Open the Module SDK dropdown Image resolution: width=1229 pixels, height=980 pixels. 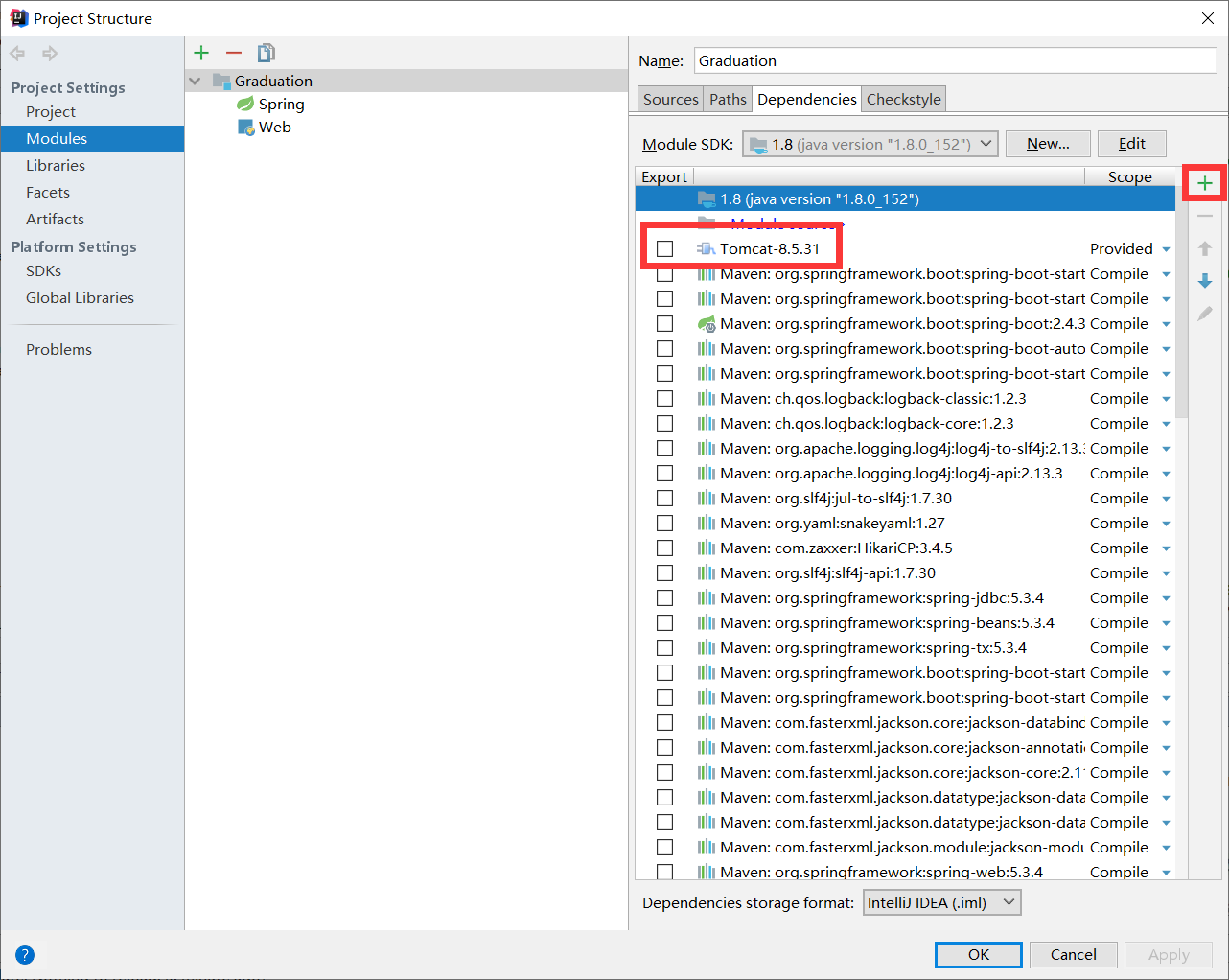coord(870,144)
